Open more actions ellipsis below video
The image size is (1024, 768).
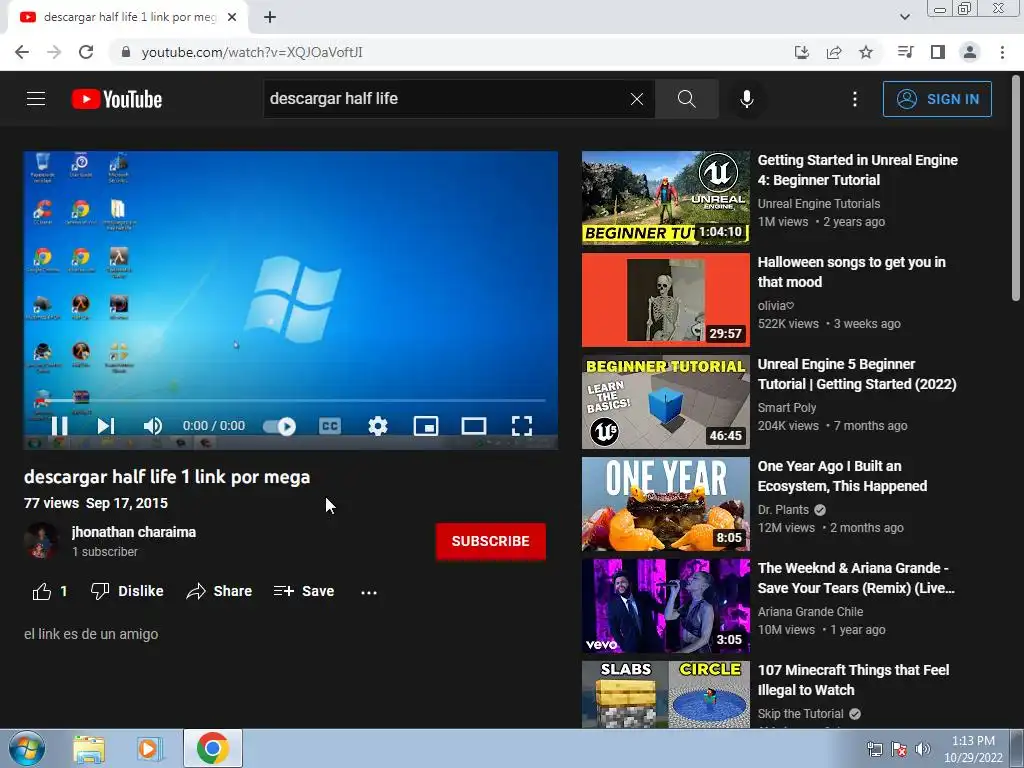(369, 592)
